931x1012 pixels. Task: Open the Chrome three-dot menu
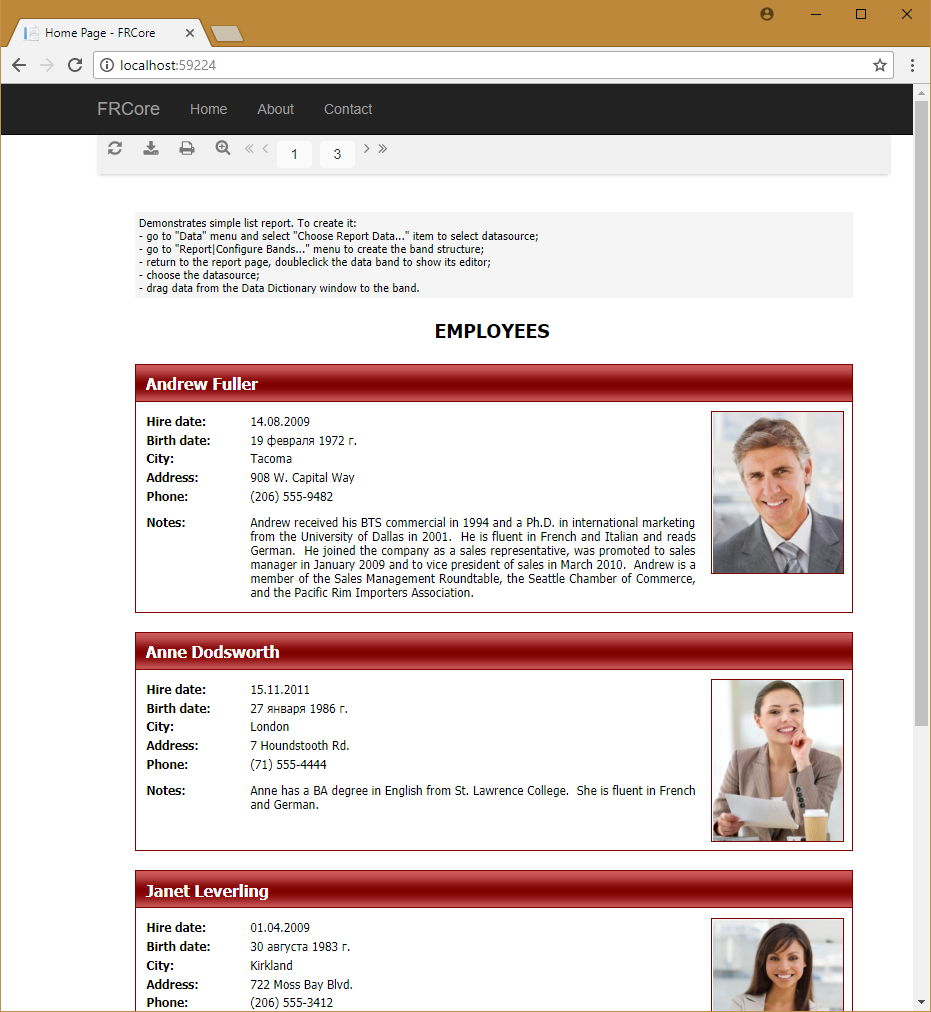[x=912, y=65]
